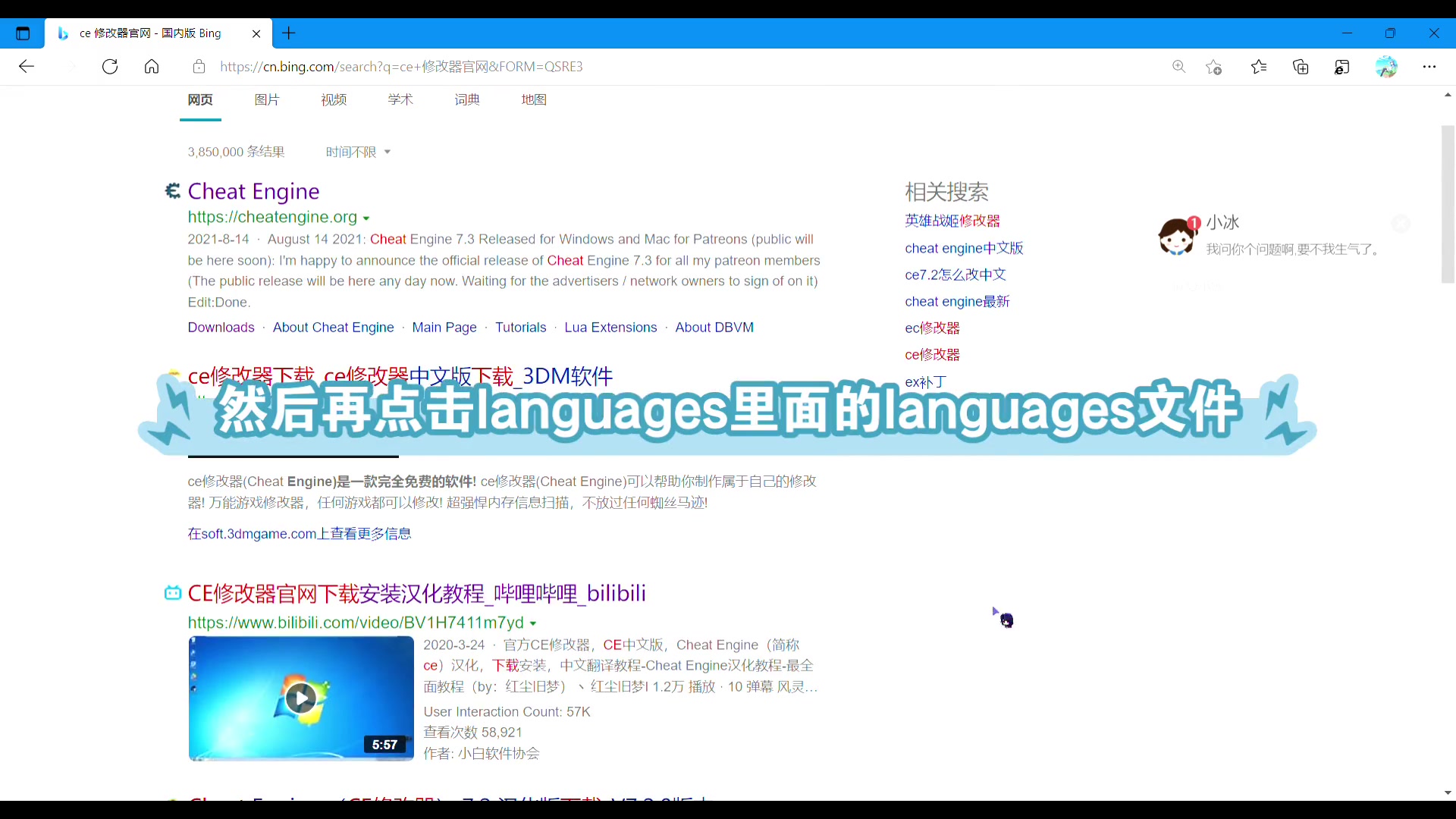Open a new browser tab
Viewport: 1456px width, 819px height.
click(x=289, y=33)
